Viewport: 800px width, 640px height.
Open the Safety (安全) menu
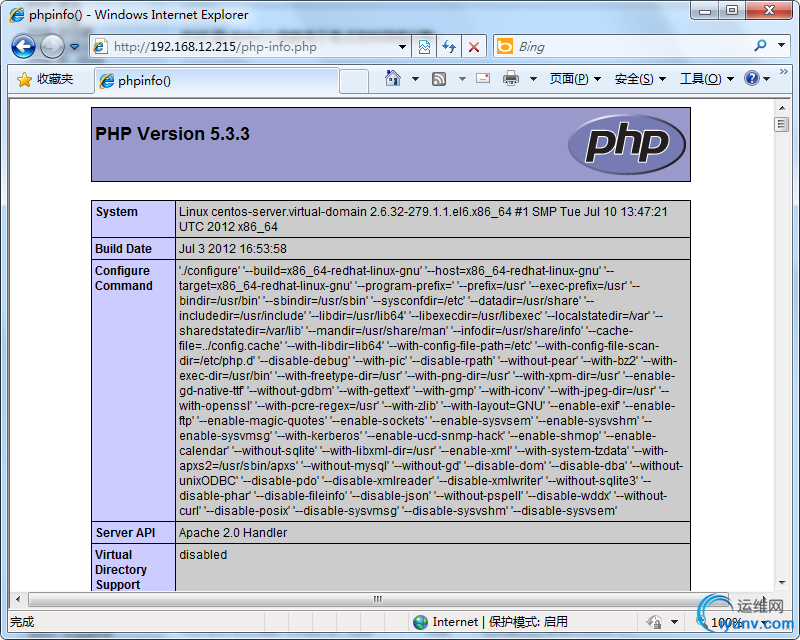click(x=640, y=79)
